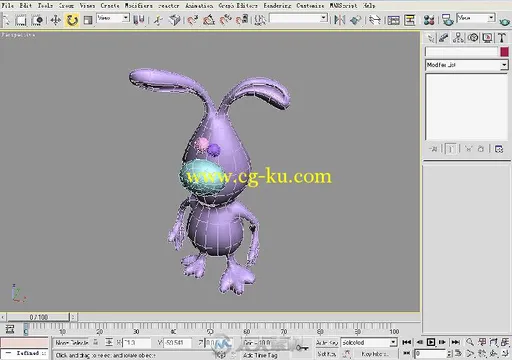Click the Zoom magnifier viewport control
The height and width of the screenshot is (360, 512).
coord(470,342)
